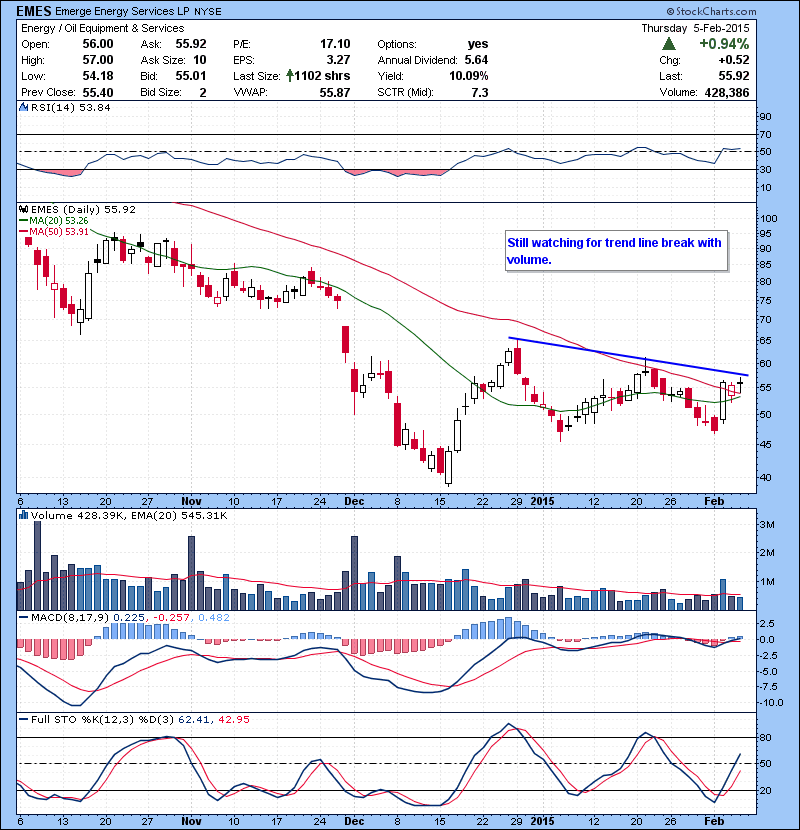Click the RSI(14) indicator icon
Screen dimensions: 800x830
coord(23,107)
